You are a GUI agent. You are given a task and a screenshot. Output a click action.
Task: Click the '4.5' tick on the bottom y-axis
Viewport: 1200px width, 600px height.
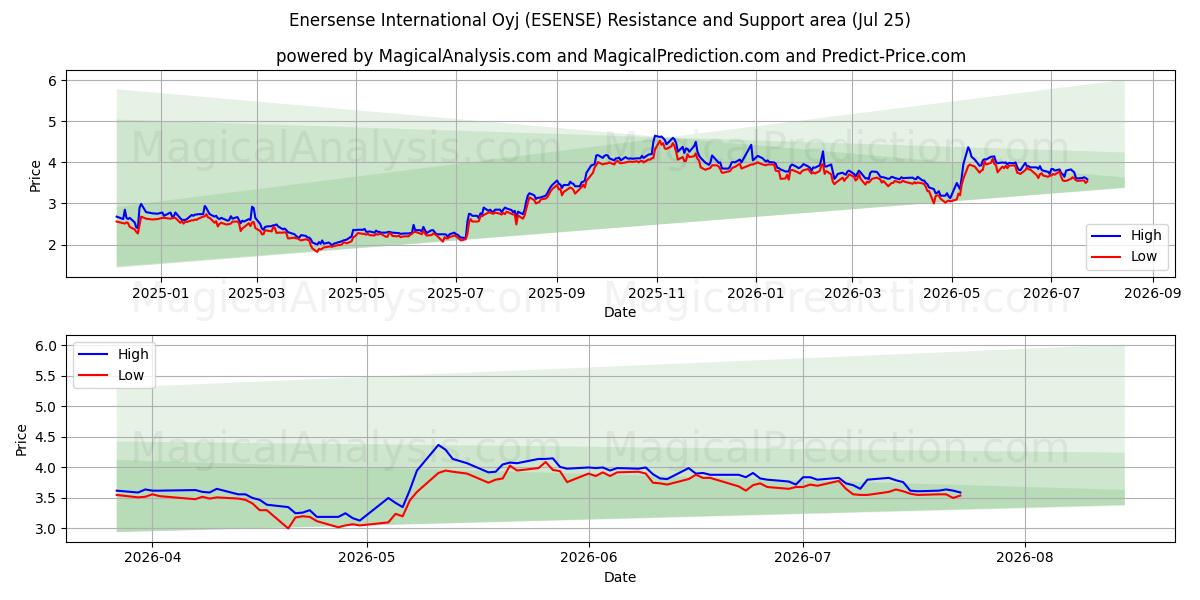coord(48,438)
